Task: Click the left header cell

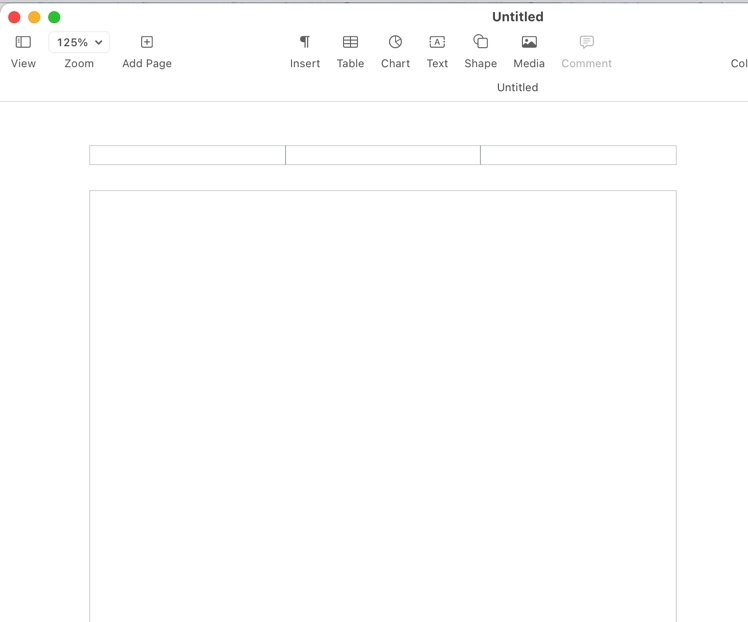Action: pyautogui.click(x=187, y=155)
